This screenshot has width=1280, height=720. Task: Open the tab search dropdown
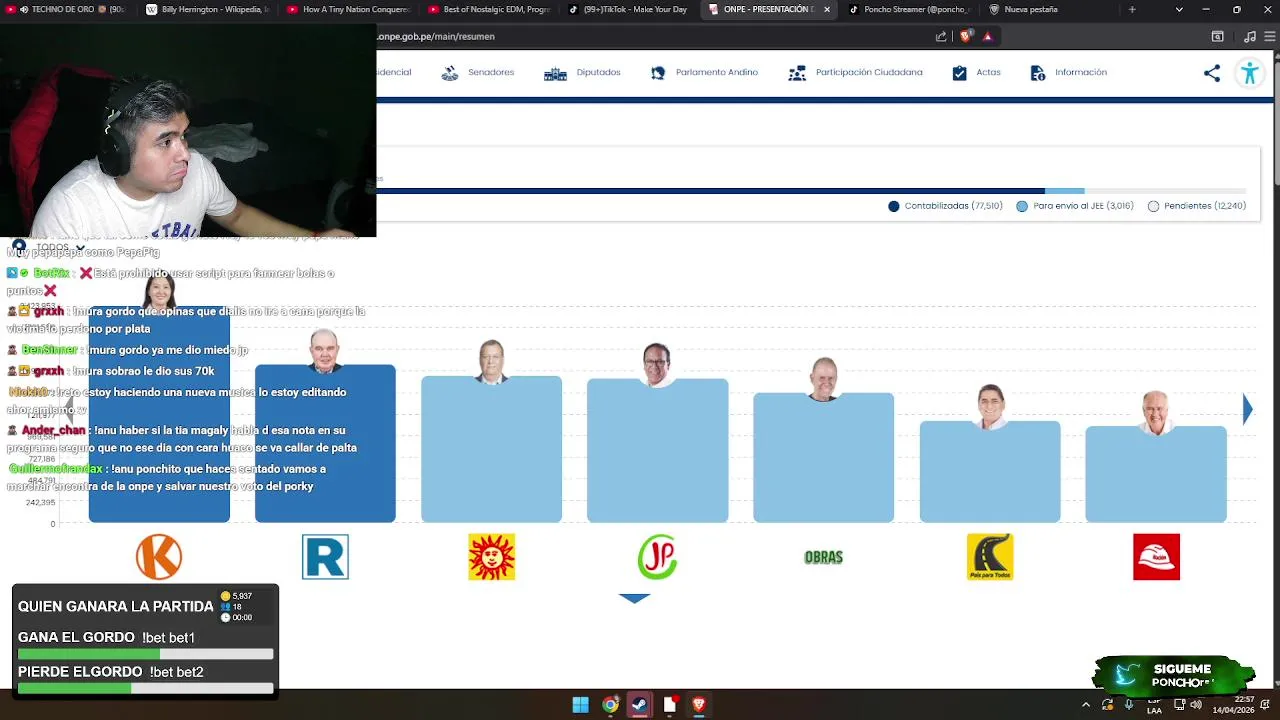(x=1179, y=9)
